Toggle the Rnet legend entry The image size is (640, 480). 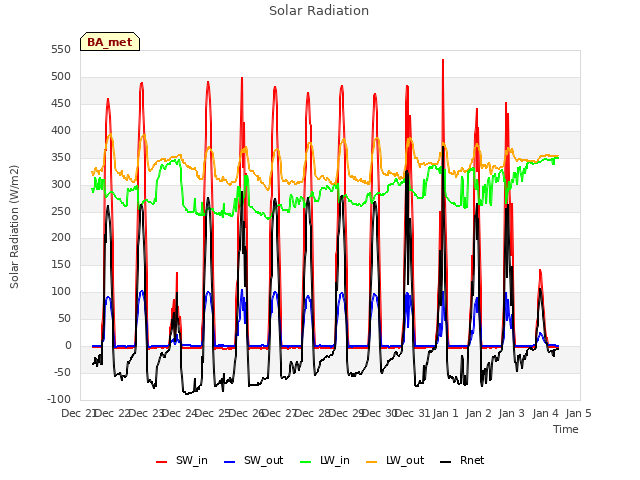click(462, 460)
